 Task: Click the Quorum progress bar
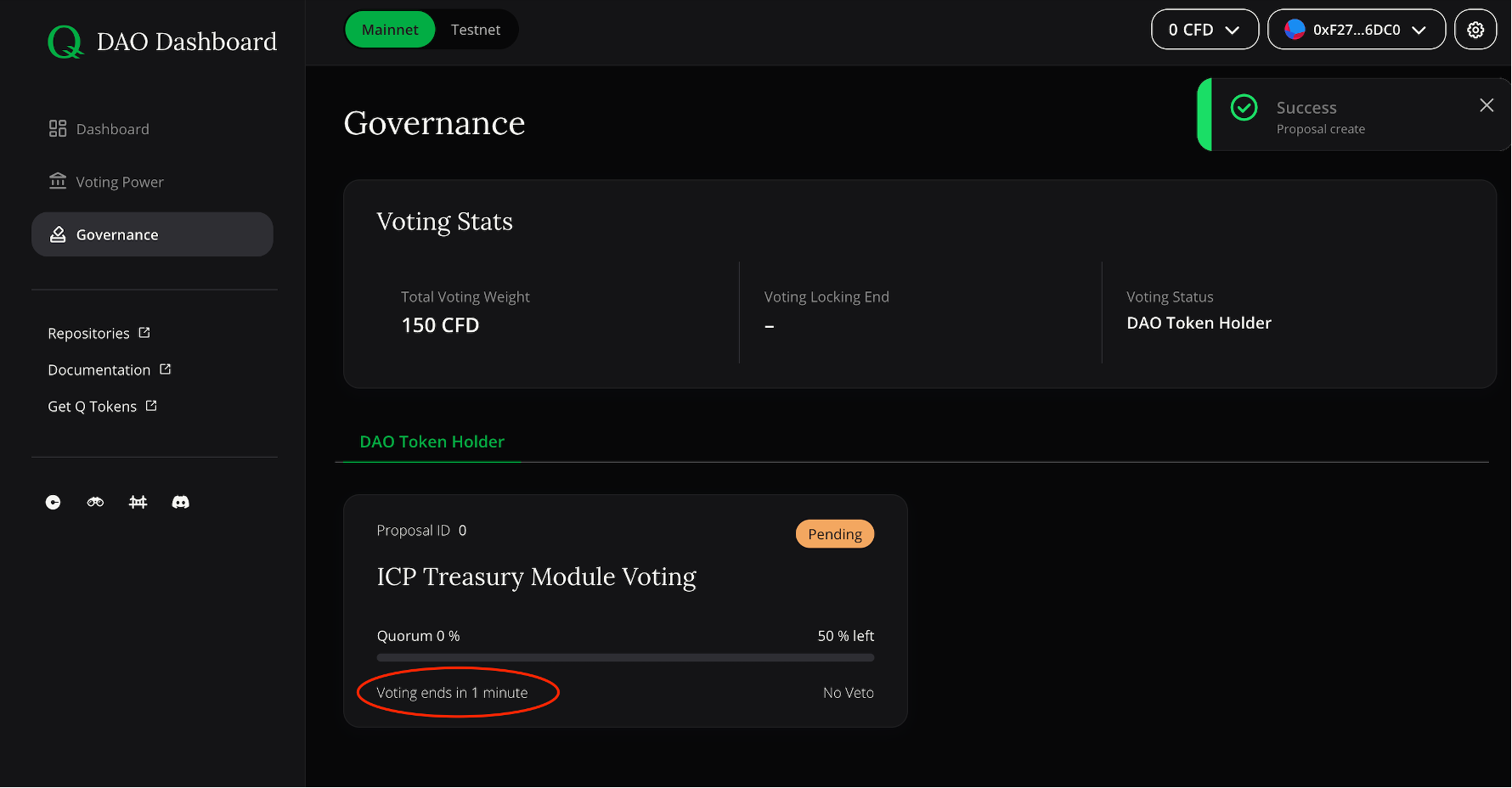tap(625, 657)
